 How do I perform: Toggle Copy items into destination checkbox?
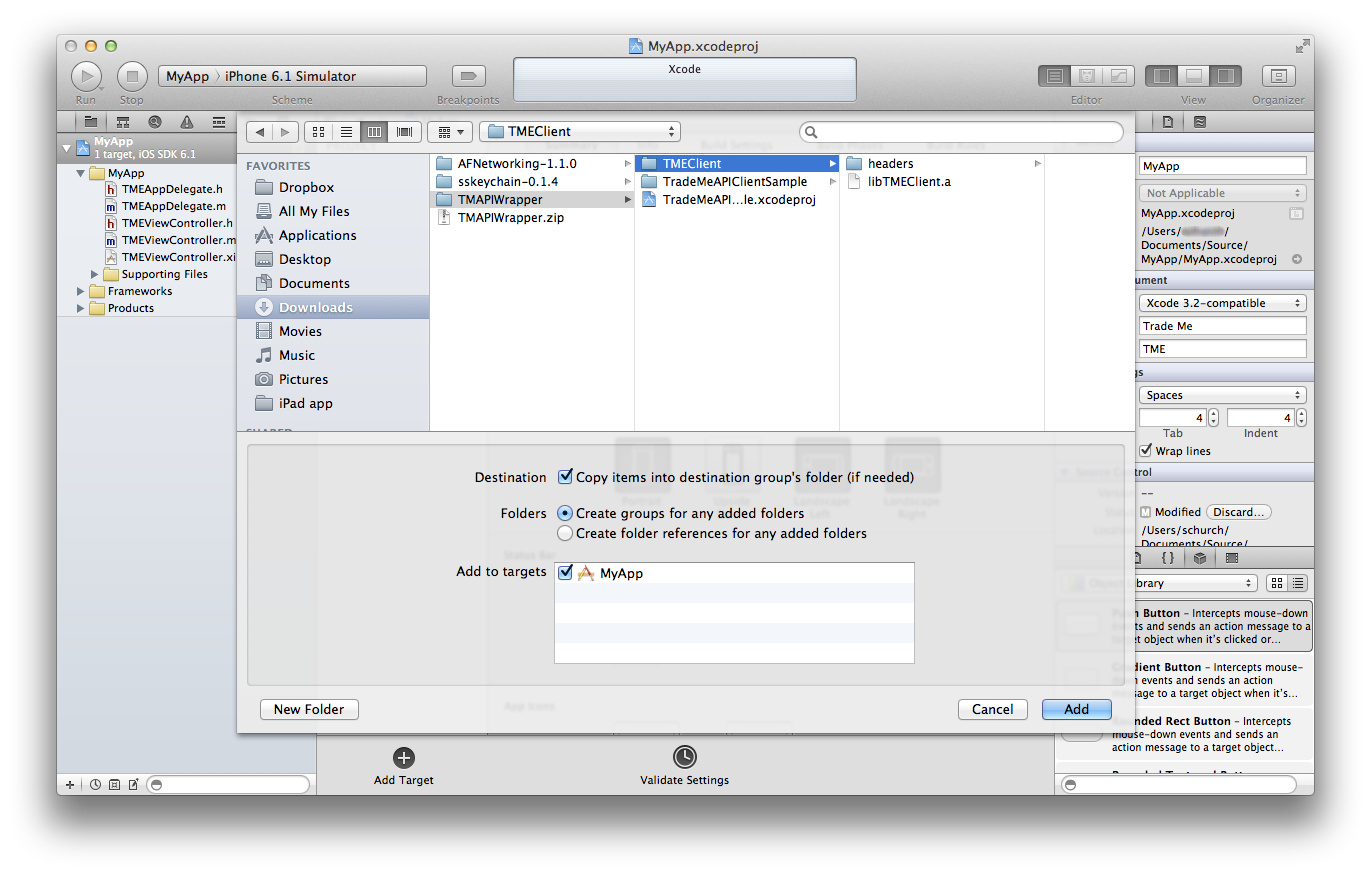pos(566,477)
